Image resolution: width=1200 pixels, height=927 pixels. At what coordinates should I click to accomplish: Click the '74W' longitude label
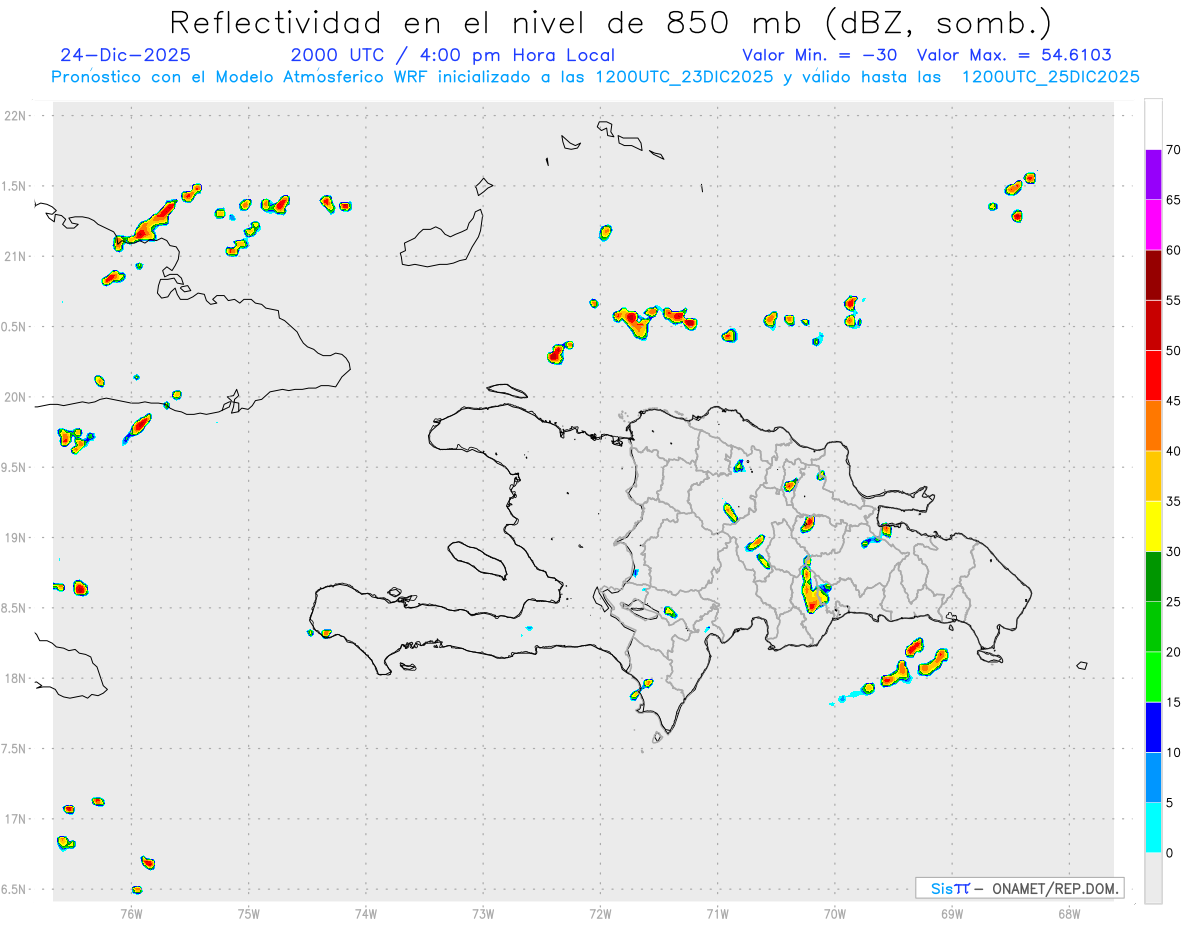[365, 913]
